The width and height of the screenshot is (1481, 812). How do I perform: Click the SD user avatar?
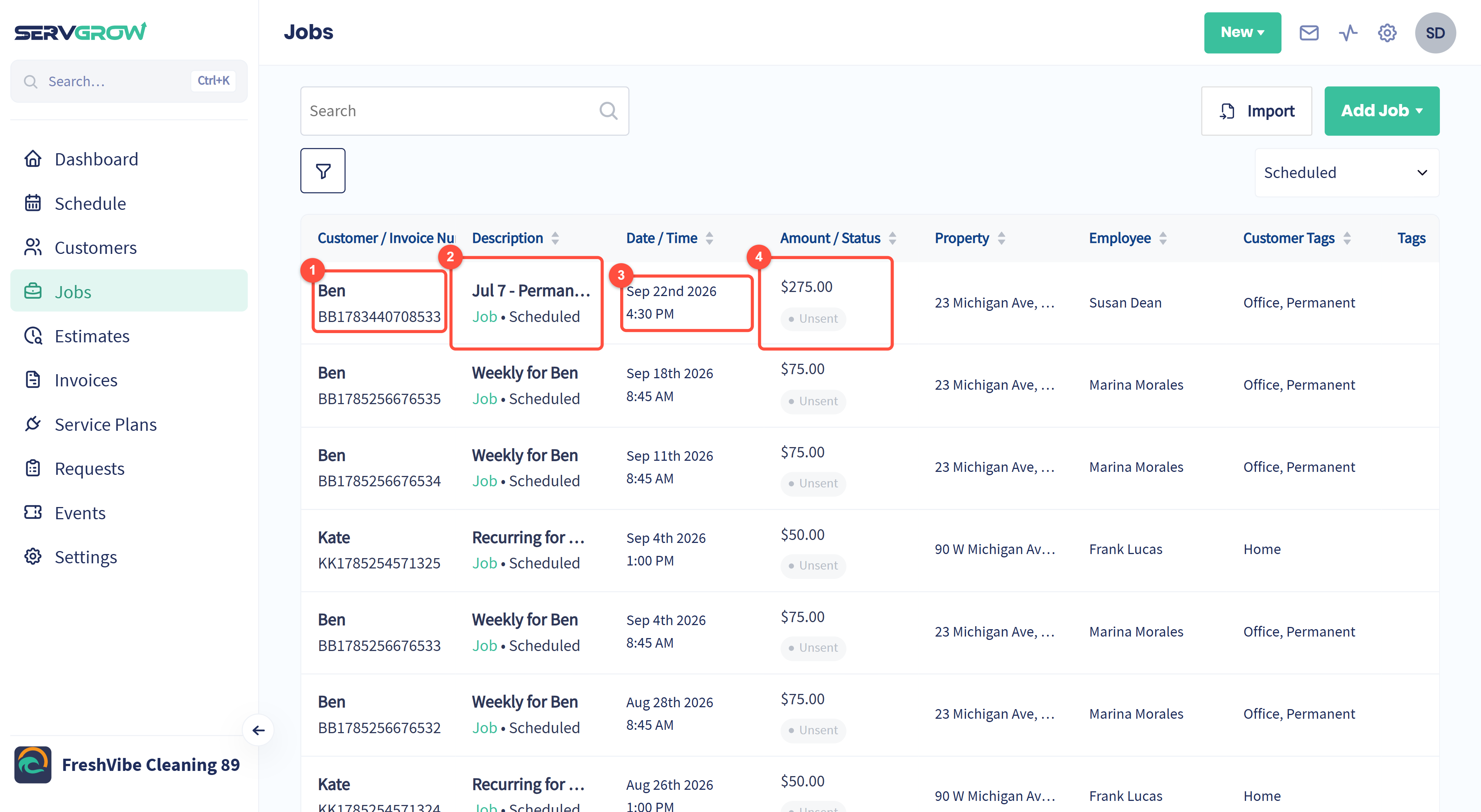point(1435,33)
